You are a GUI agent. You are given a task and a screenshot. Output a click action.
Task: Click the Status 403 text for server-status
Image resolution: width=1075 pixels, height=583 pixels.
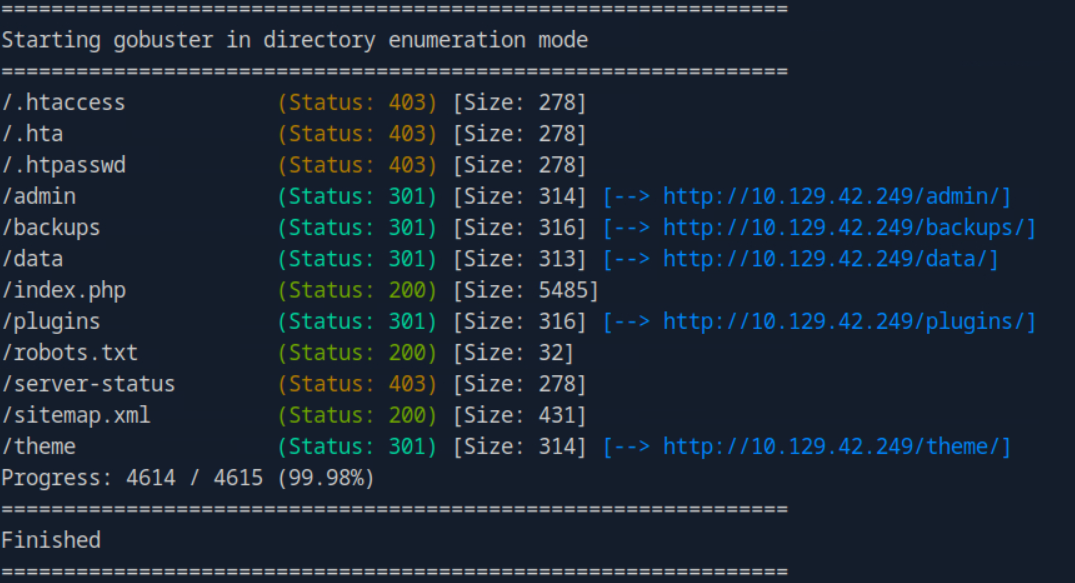tap(357, 384)
